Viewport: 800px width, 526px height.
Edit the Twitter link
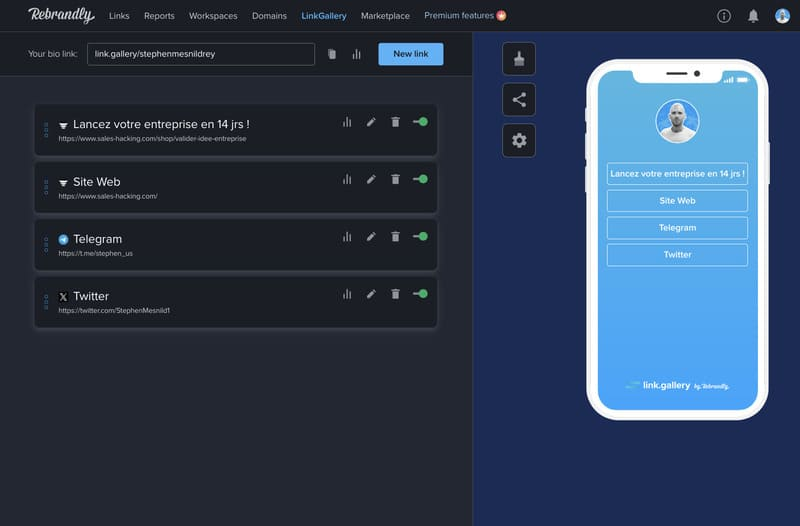[371, 294]
